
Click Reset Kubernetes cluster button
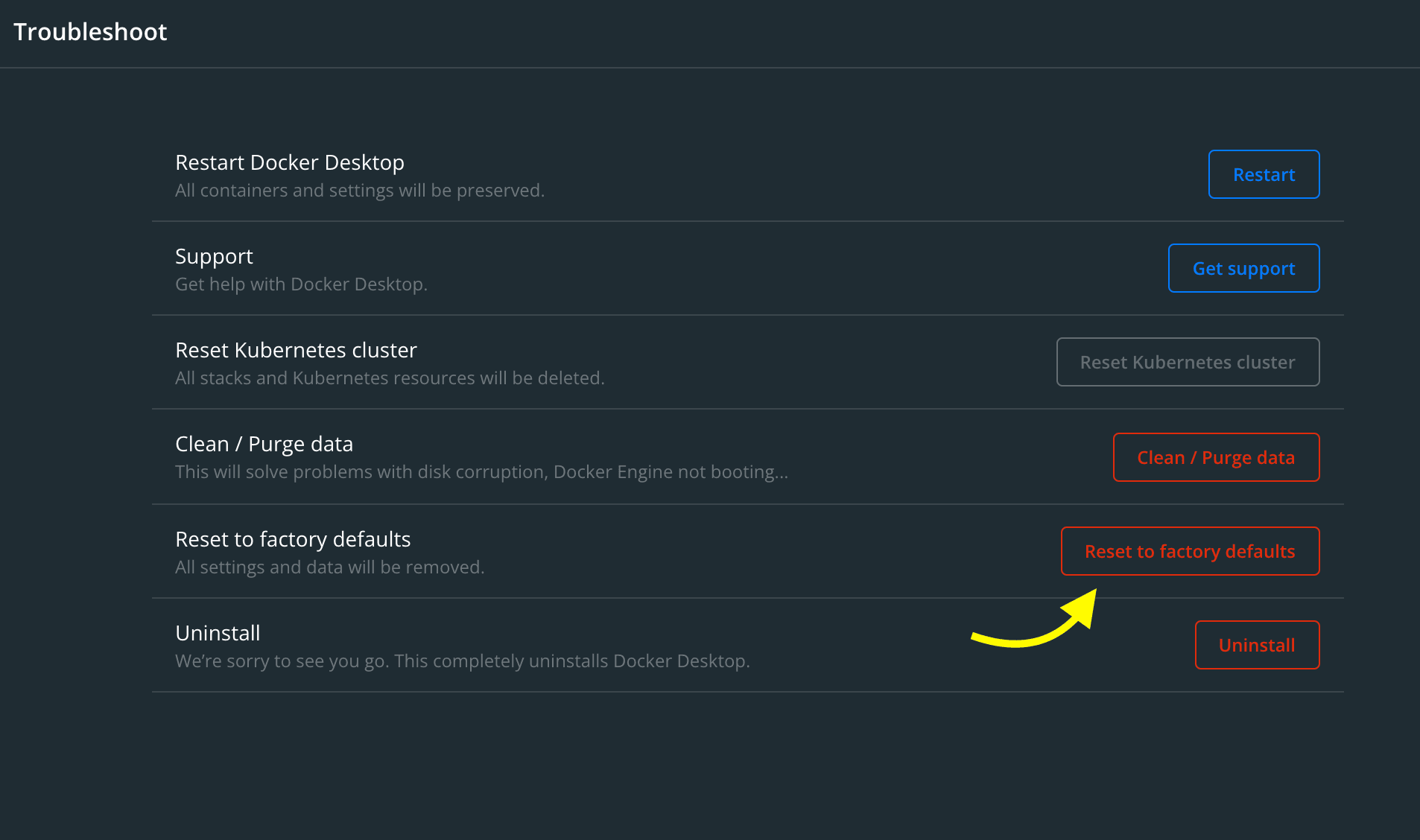[x=1188, y=362]
